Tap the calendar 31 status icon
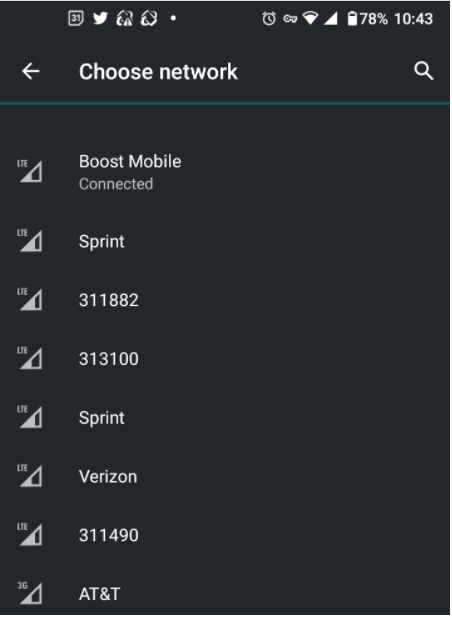Screen dimensions: 452x618 point(76,18)
